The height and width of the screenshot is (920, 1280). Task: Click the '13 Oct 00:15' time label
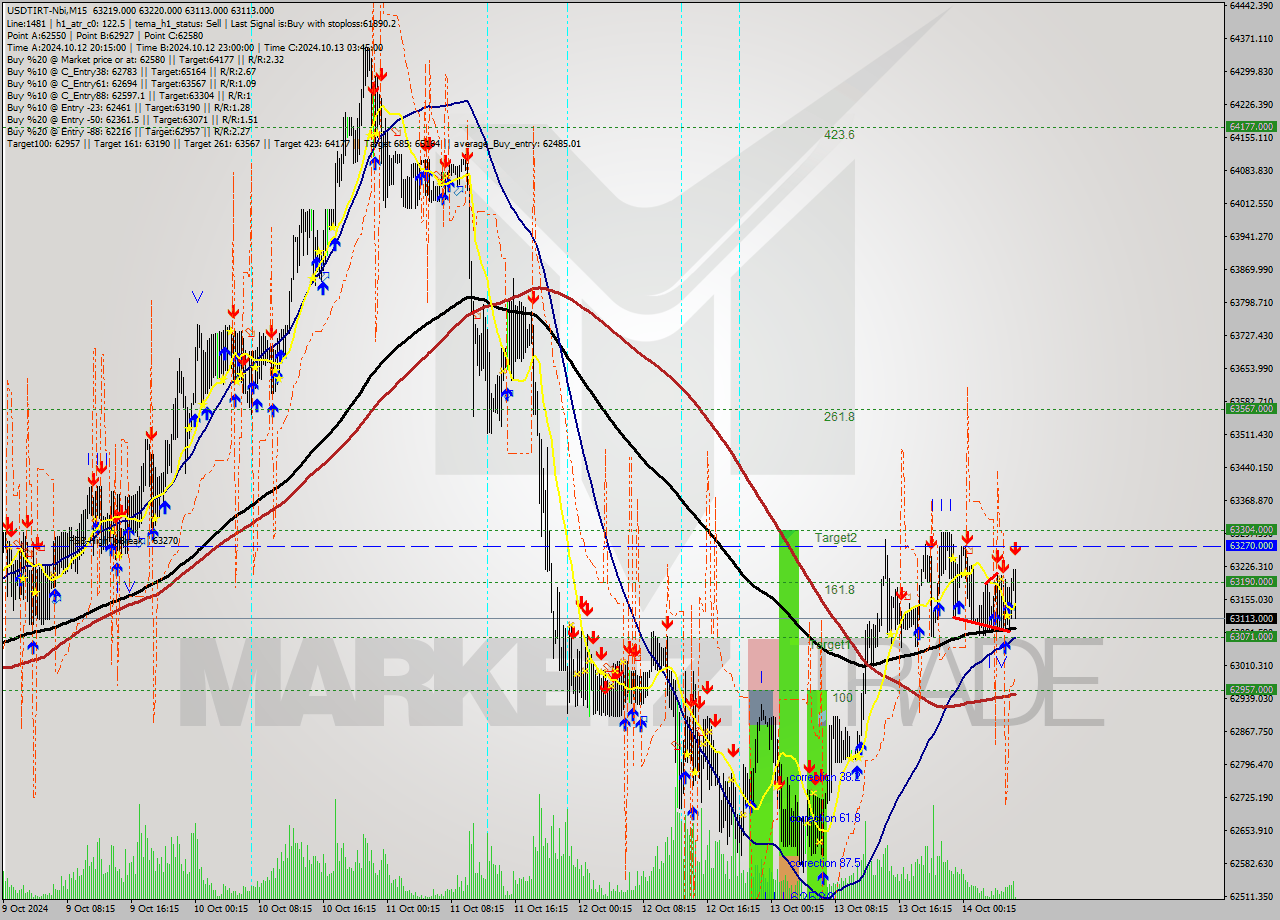click(796, 909)
